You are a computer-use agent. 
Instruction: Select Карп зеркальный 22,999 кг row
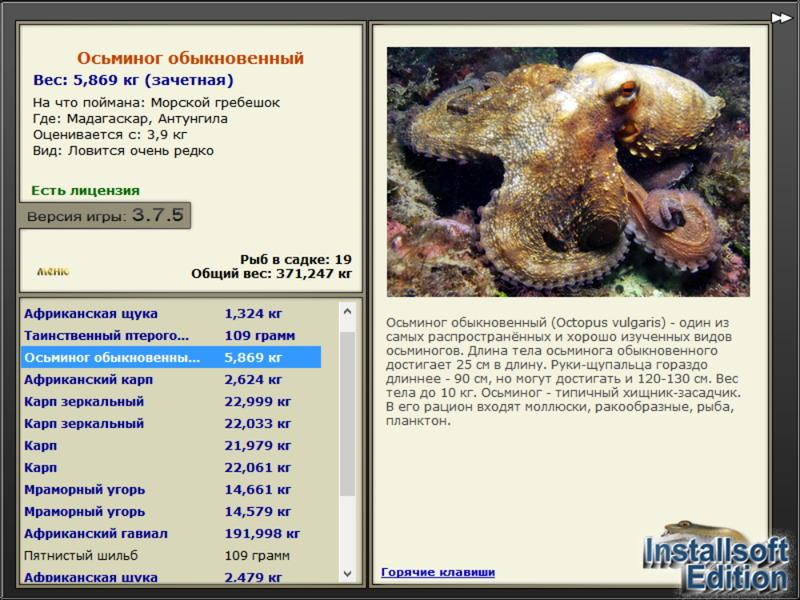click(x=171, y=402)
